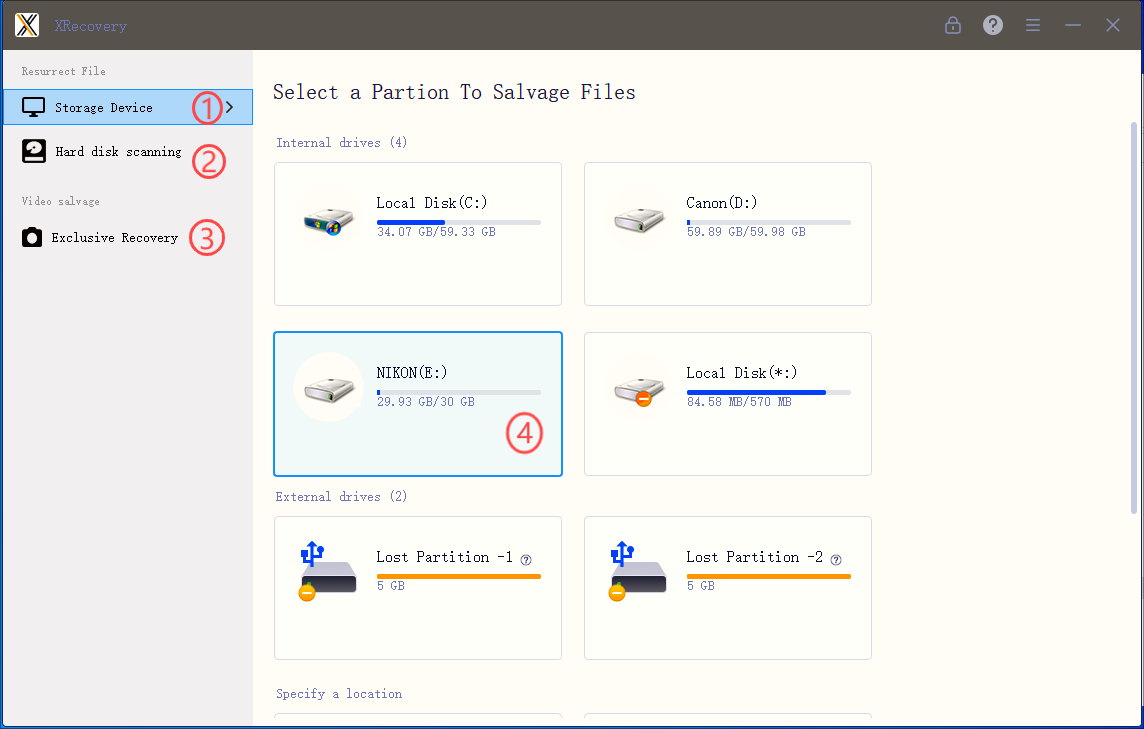The width and height of the screenshot is (1144, 729).
Task: Open the hamburger menu icon
Action: [x=1032, y=26]
